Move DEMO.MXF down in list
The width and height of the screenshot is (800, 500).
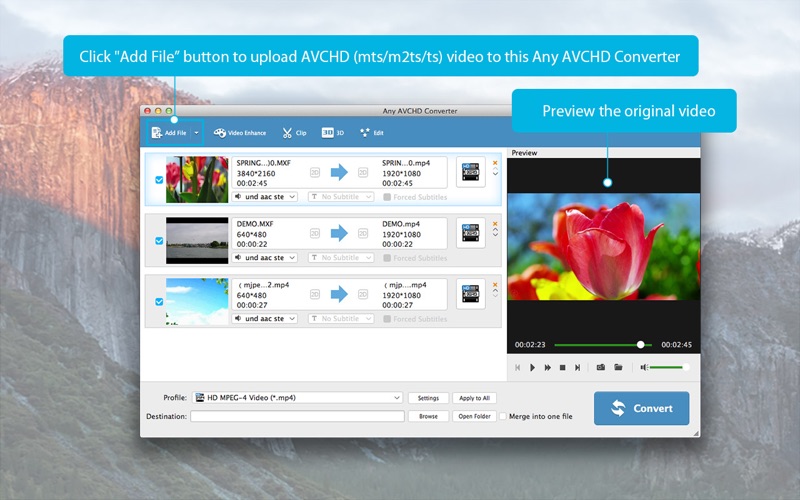495,235
